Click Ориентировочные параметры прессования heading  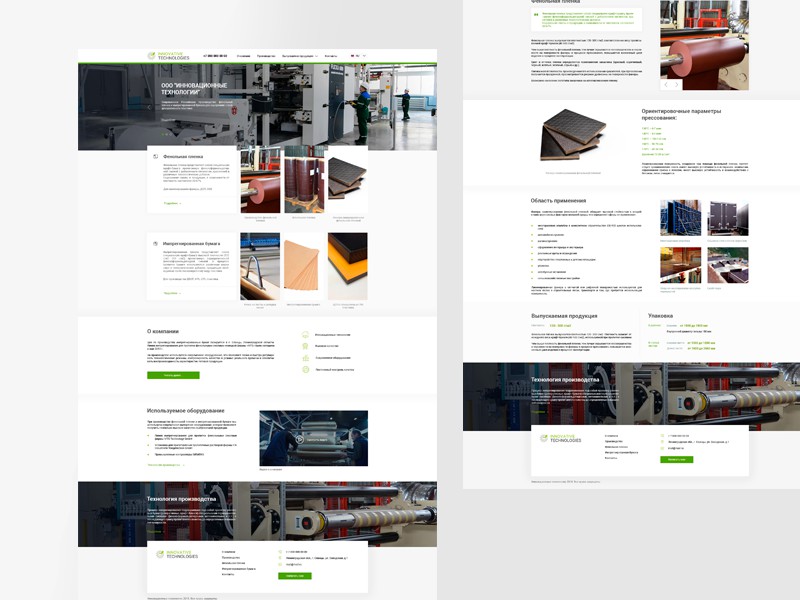point(681,114)
